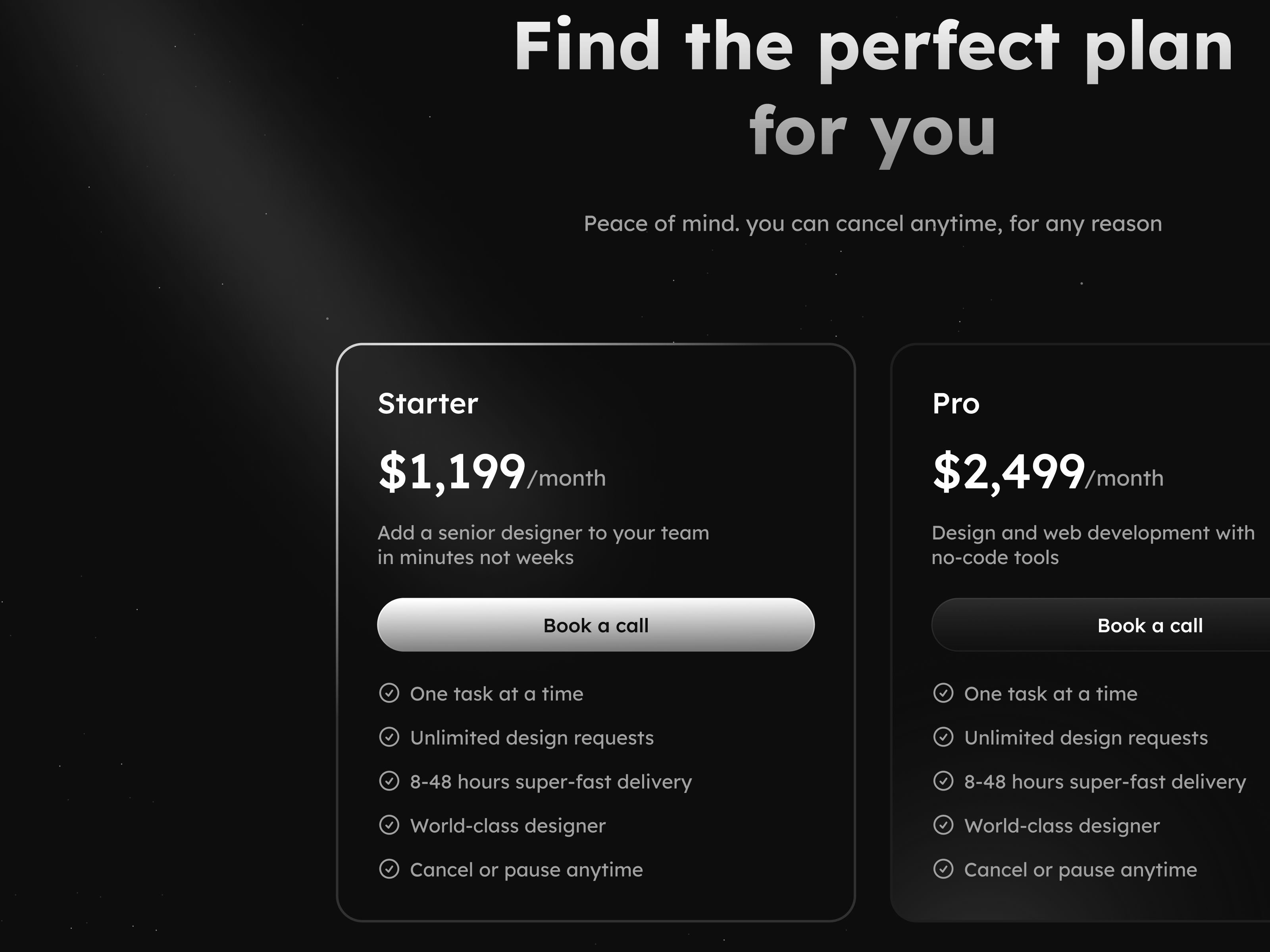This screenshot has width=1270, height=952.
Task: Click the $1,199/month price text
Action: [x=491, y=473]
